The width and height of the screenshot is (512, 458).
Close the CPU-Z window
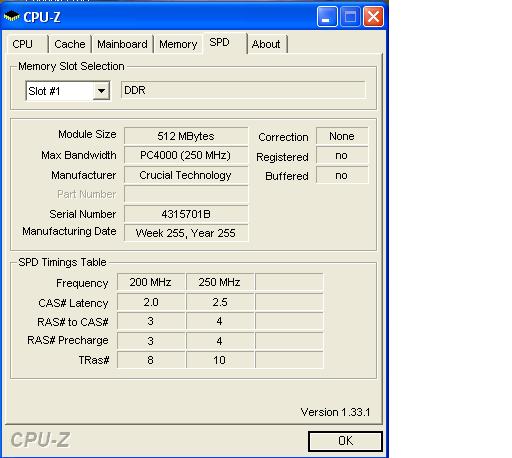pos(373,16)
